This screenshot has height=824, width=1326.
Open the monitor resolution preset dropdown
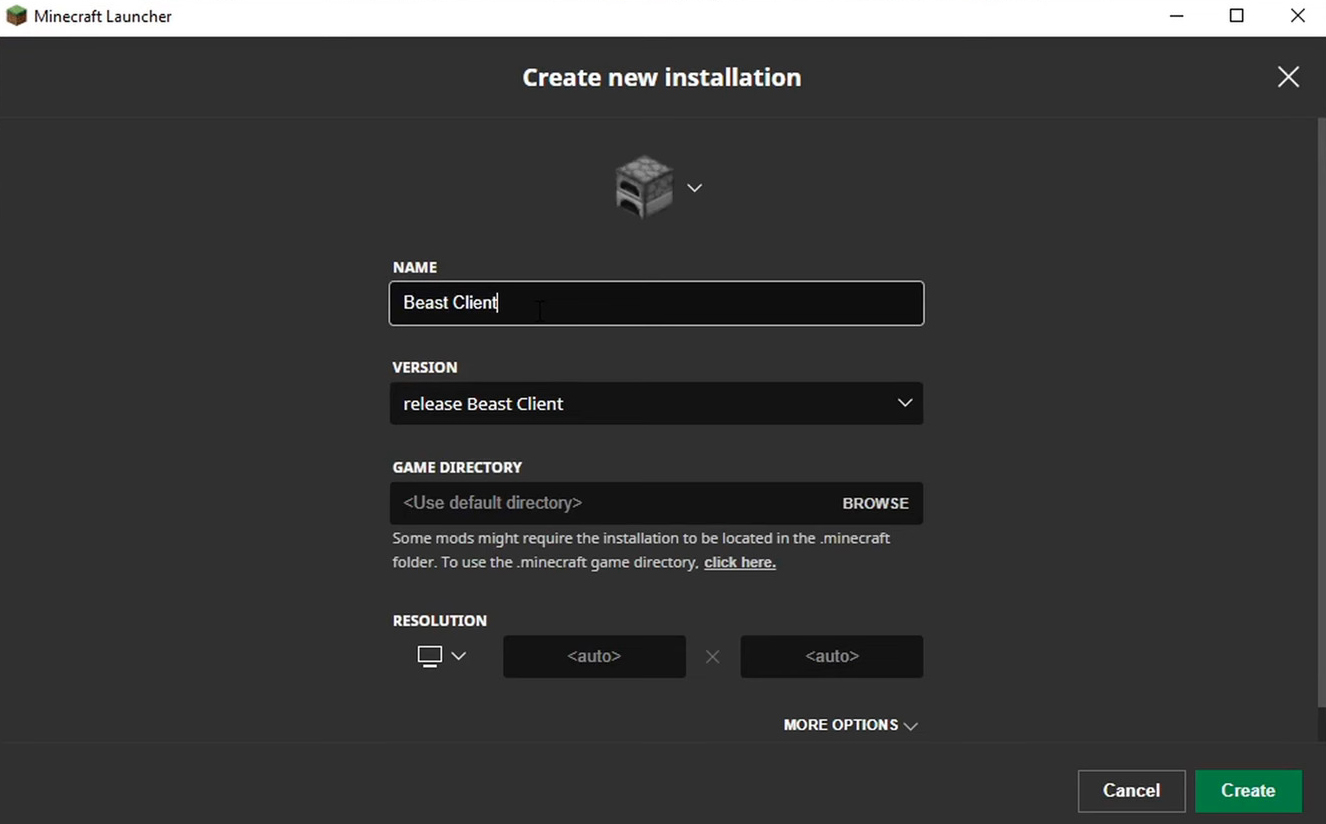pyautogui.click(x=442, y=656)
